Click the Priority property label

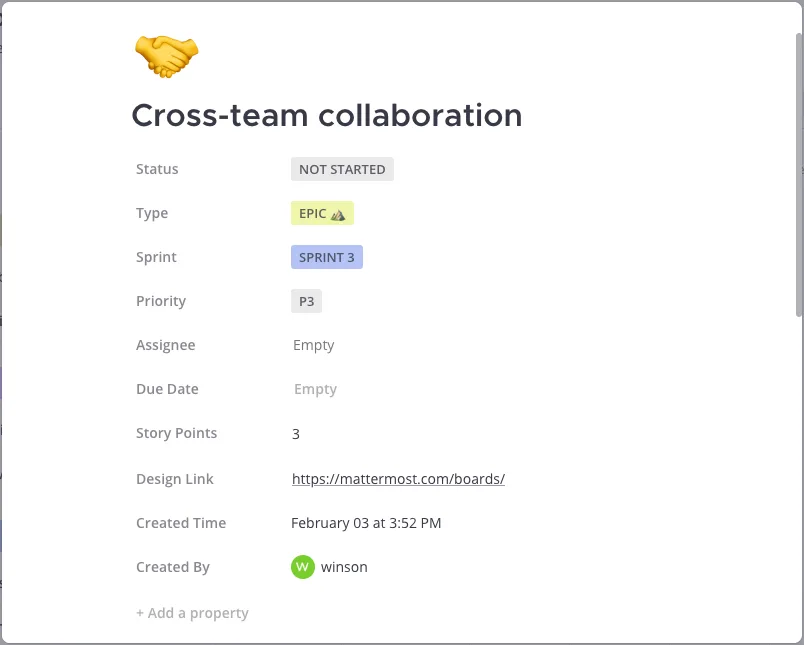161,301
